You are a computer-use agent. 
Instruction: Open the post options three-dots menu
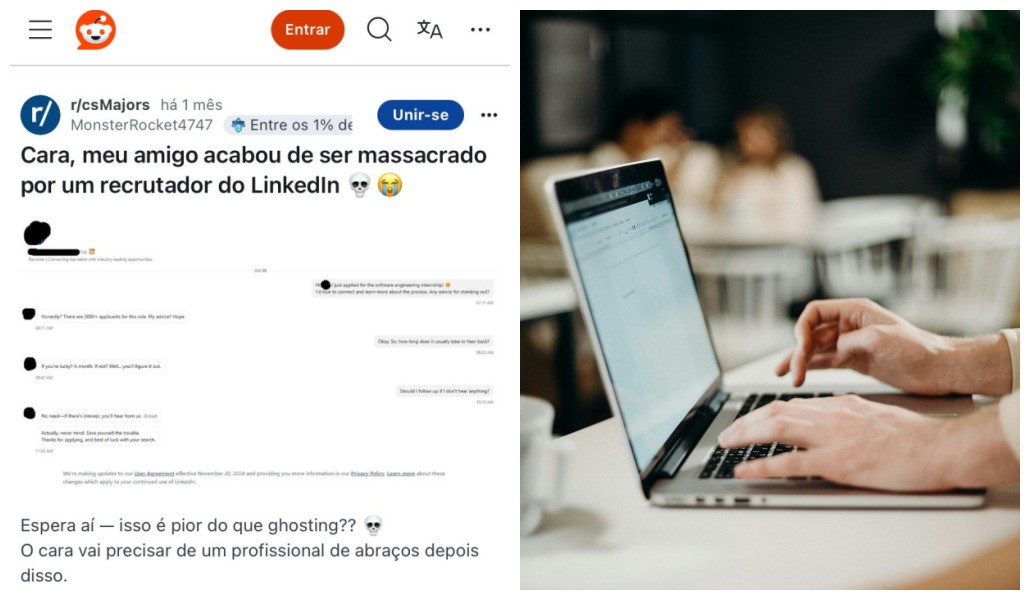[x=489, y=115]
